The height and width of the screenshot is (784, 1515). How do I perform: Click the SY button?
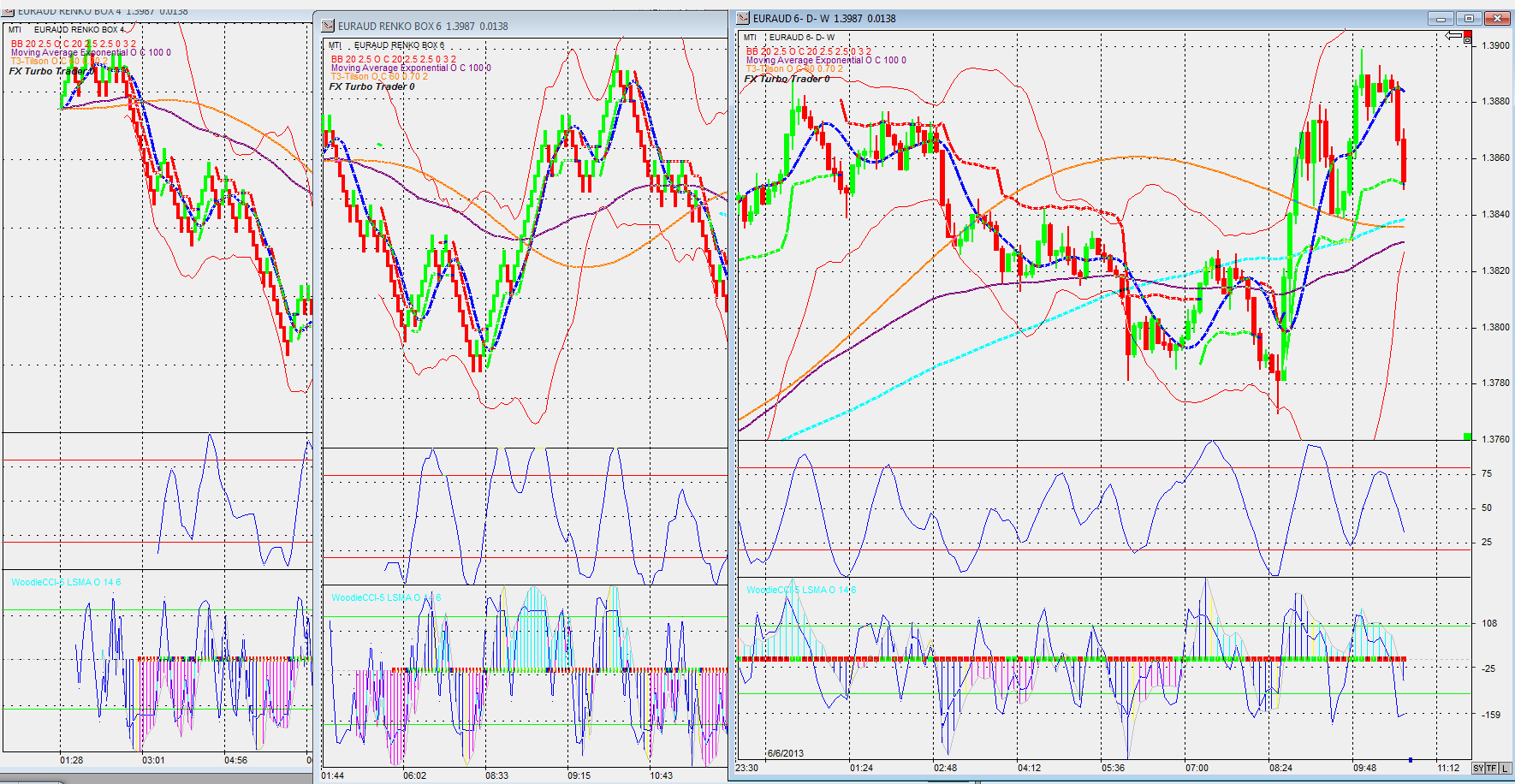[x=1478, y=769]
